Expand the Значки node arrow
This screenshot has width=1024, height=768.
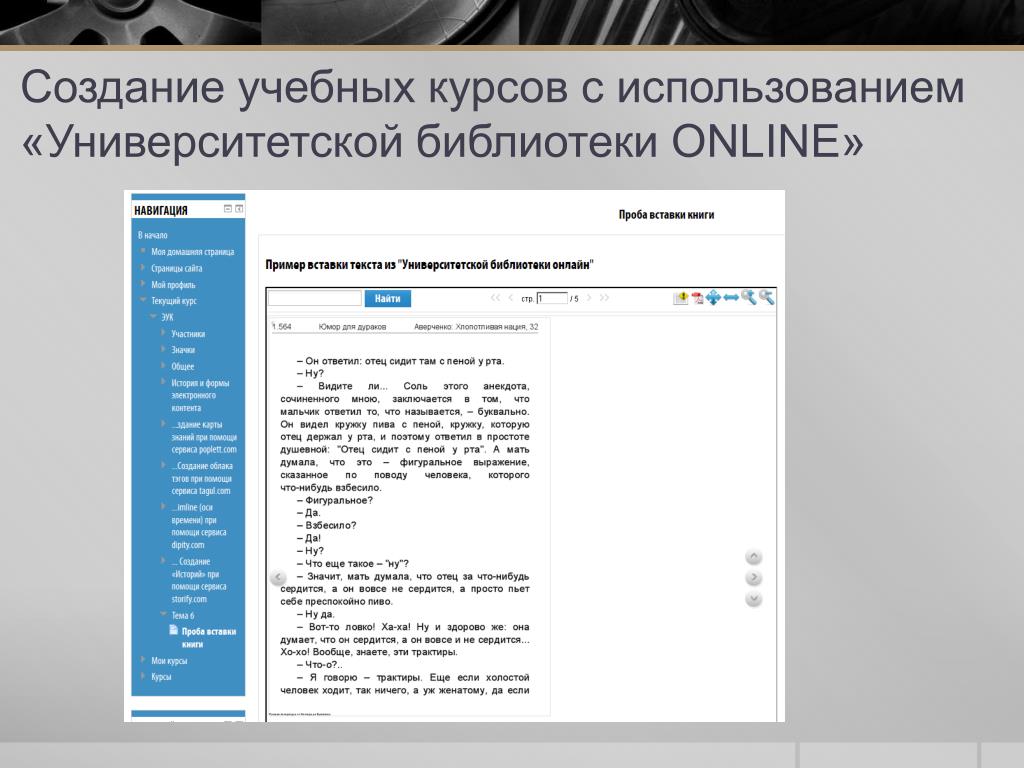163,349
